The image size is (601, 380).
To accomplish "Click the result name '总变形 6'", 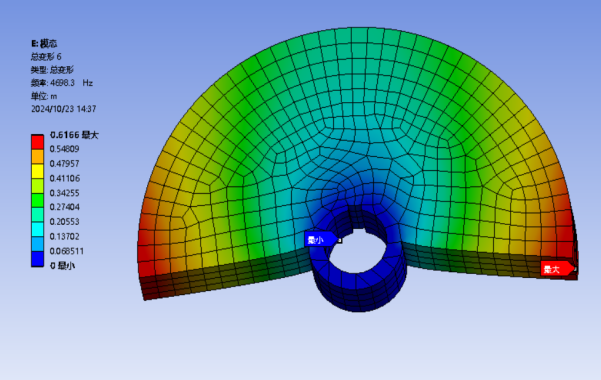I will tap(46, 57).
